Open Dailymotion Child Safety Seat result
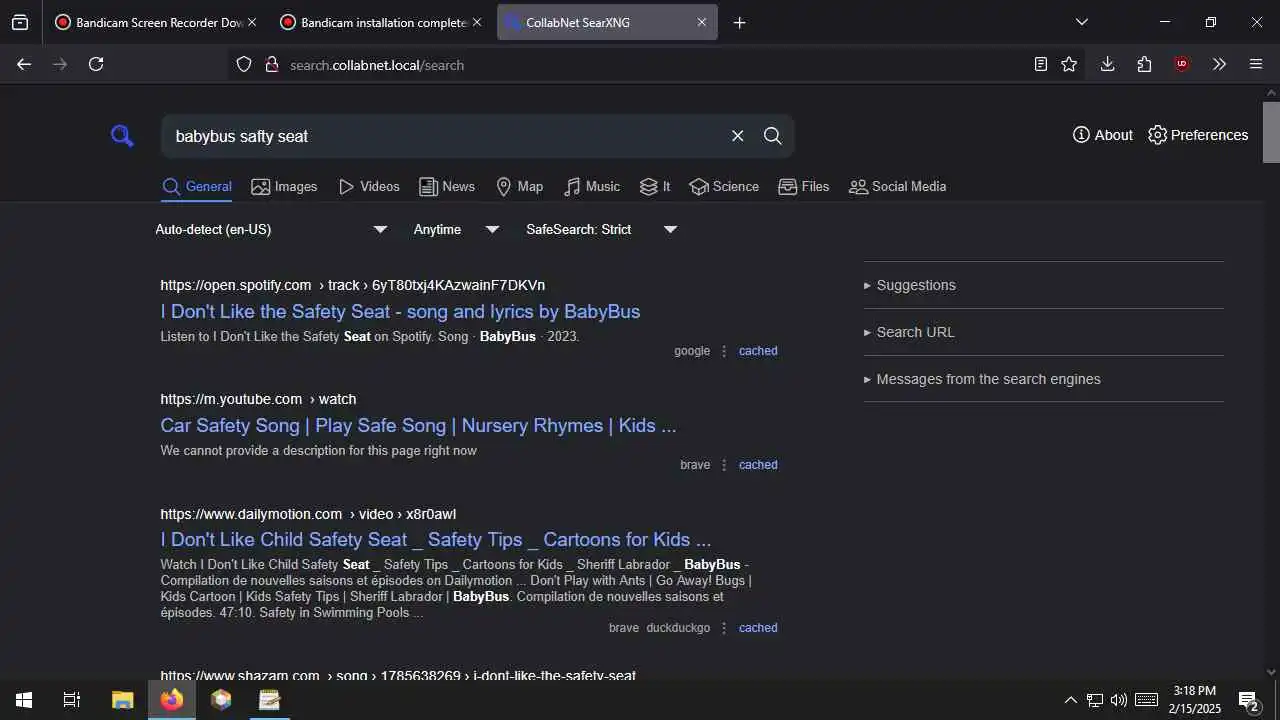This screenshot has width=1280, height=720. [x=435, y=539]
